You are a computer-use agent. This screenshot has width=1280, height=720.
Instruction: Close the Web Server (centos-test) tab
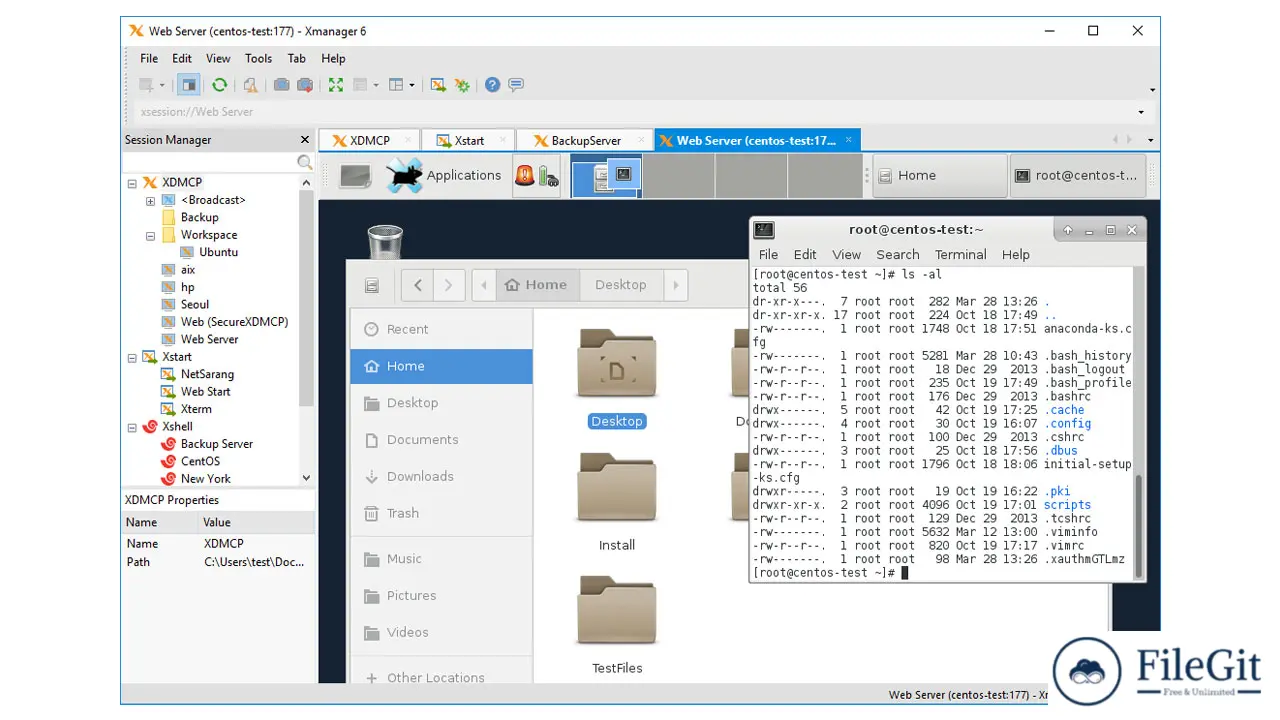click(x=849, y=140)
